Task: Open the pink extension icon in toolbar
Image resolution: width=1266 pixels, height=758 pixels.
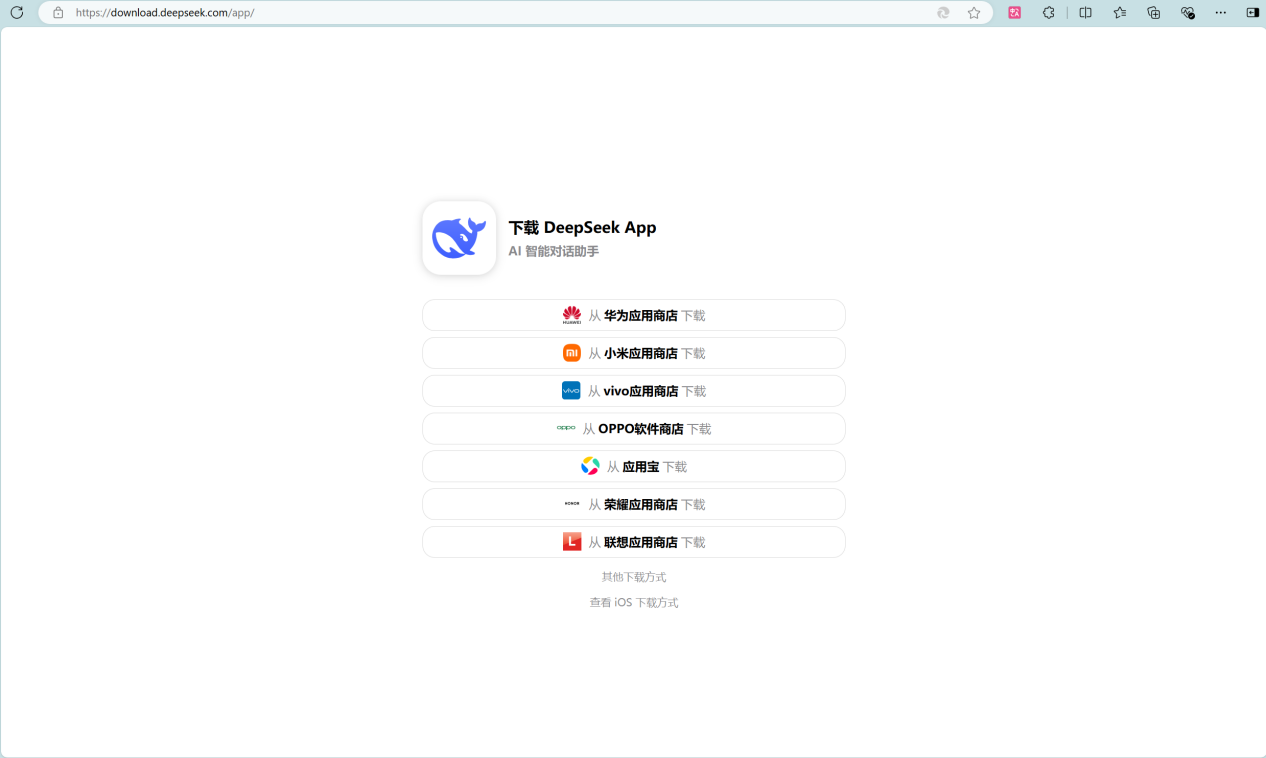Action: point(1015,13)
